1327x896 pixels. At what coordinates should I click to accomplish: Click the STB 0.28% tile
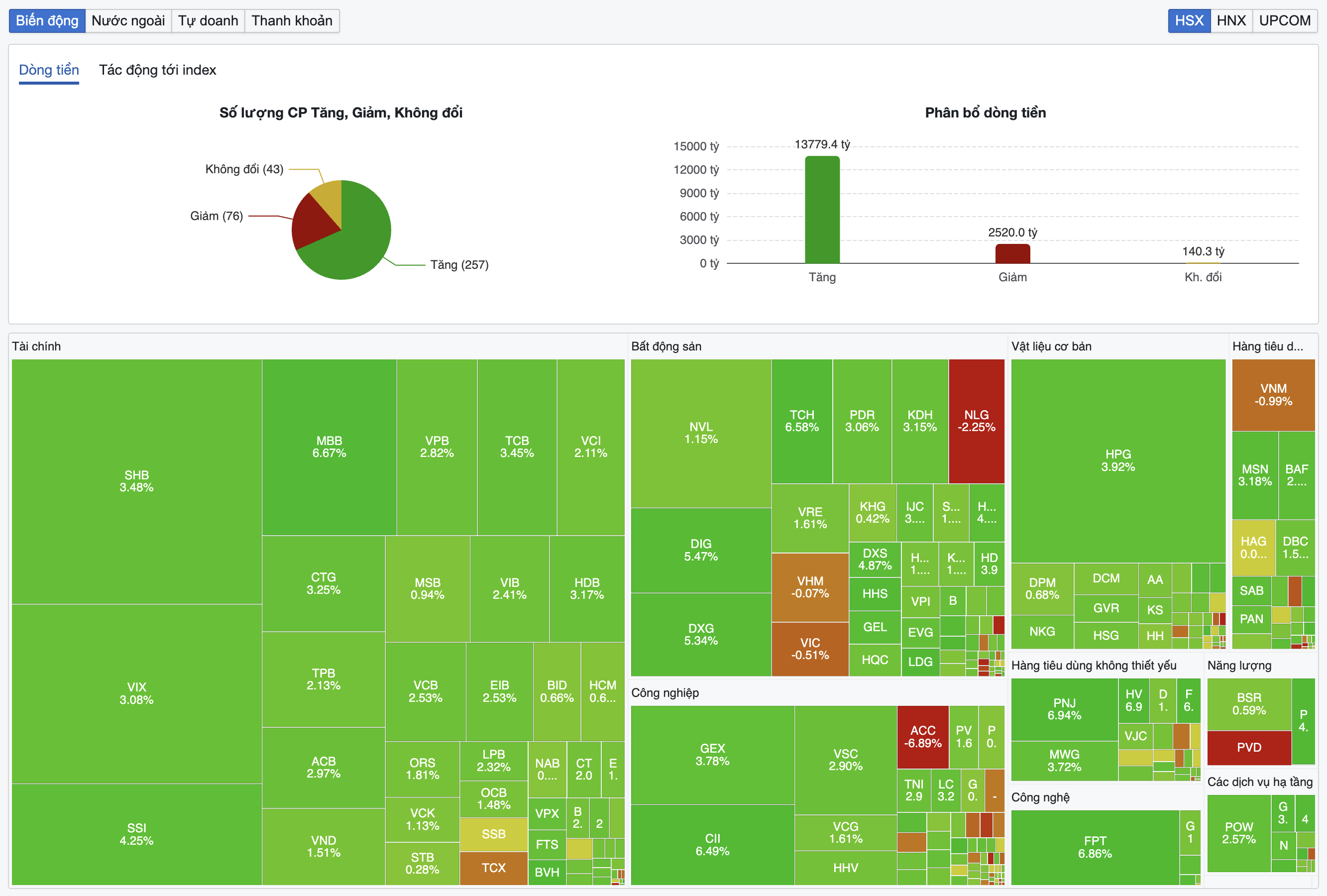click(423, 864)
